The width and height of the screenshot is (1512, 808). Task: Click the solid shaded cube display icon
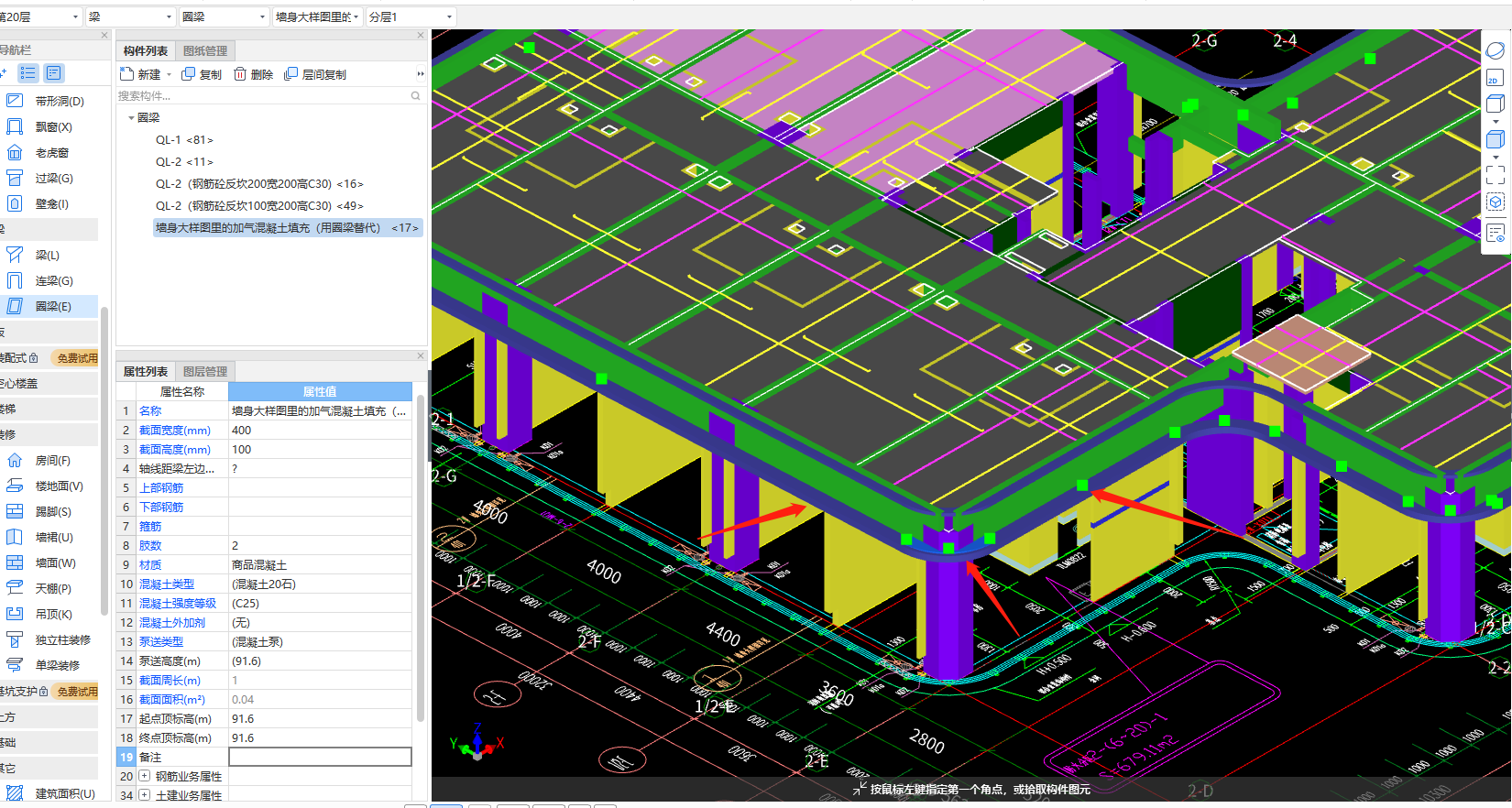[1496, 139]
